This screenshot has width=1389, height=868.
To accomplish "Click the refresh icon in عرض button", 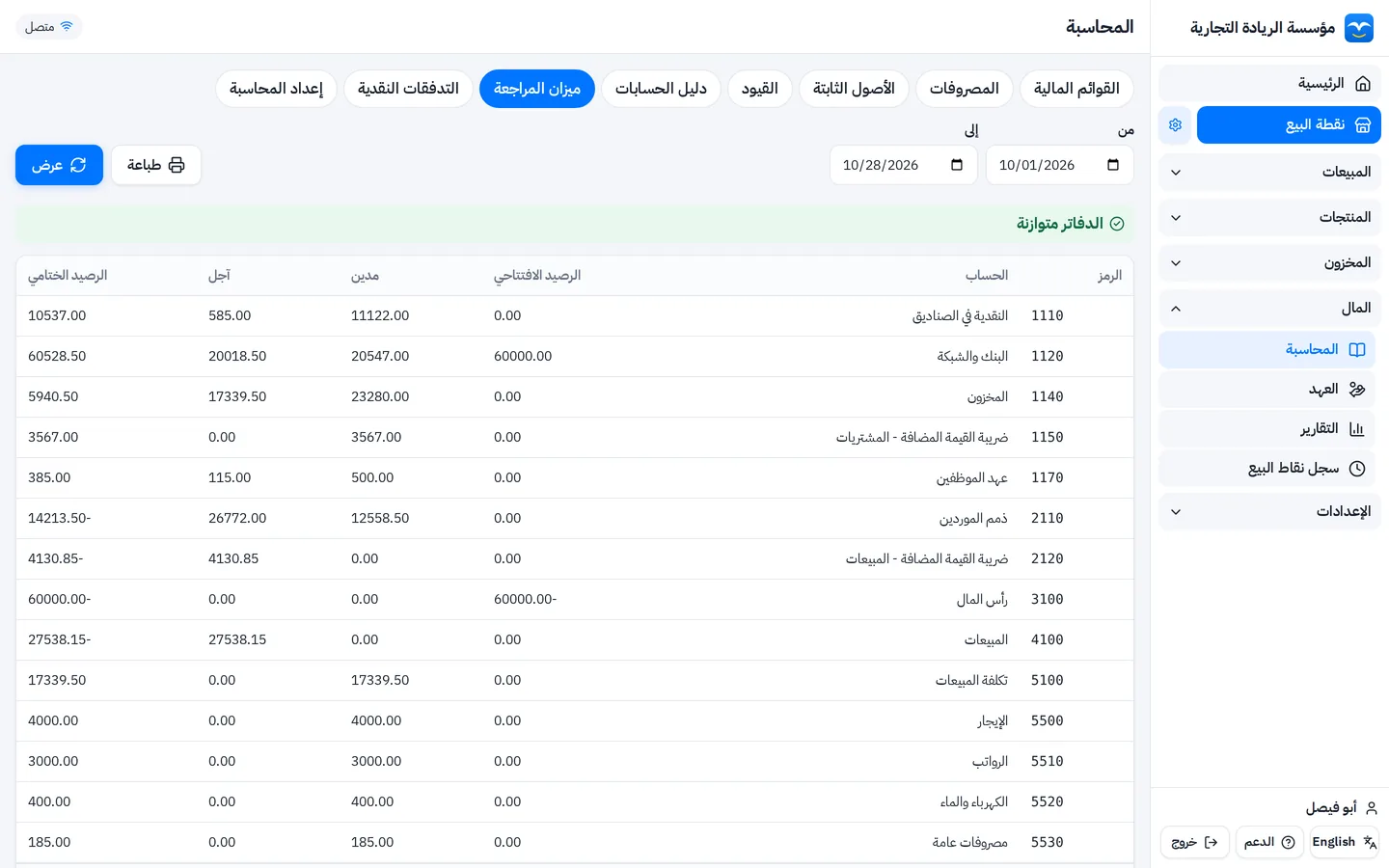I will pos(78,165).
